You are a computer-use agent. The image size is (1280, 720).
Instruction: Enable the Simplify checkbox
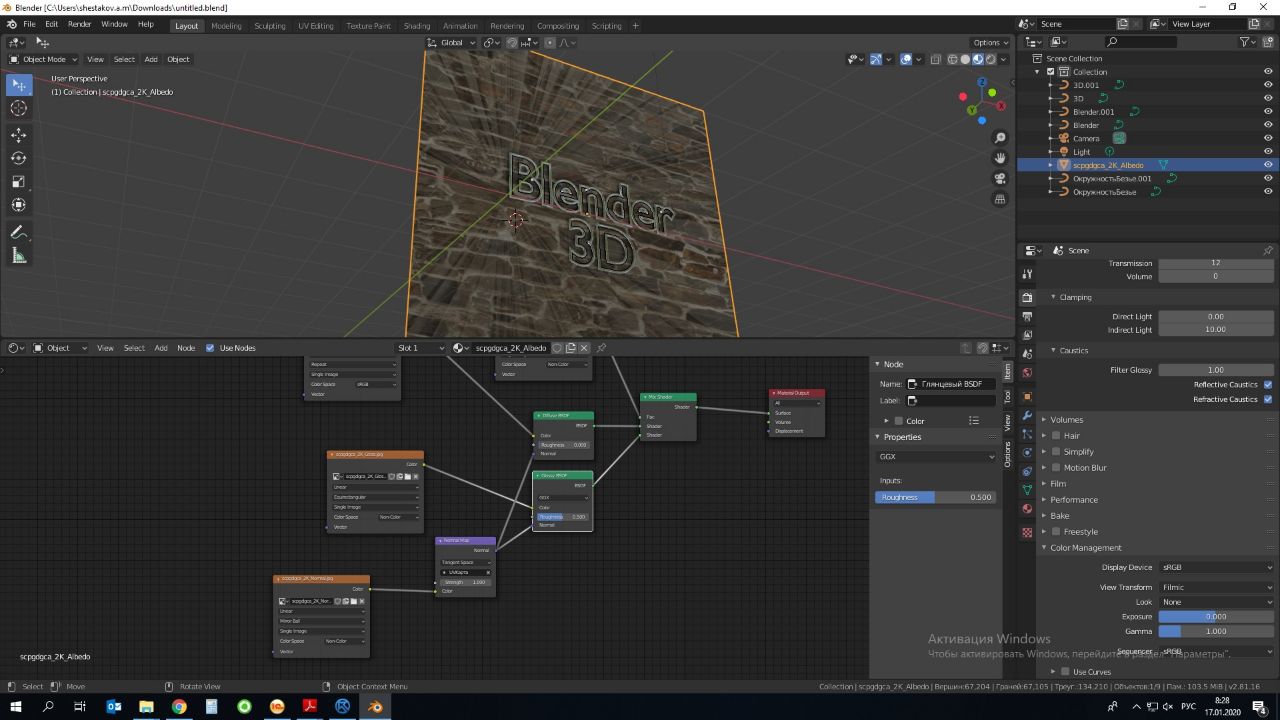click(x=1056, y=451)
